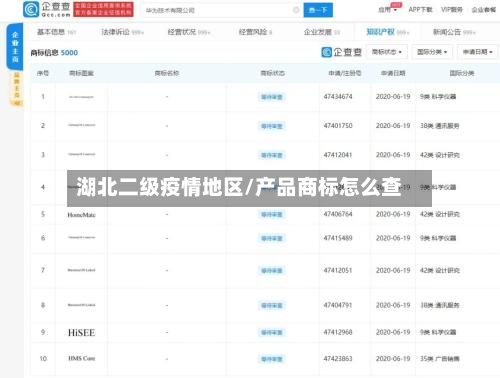500x378 pixels.
Task: Switch to the 经营风险 tab
Action: coord(255,32)
